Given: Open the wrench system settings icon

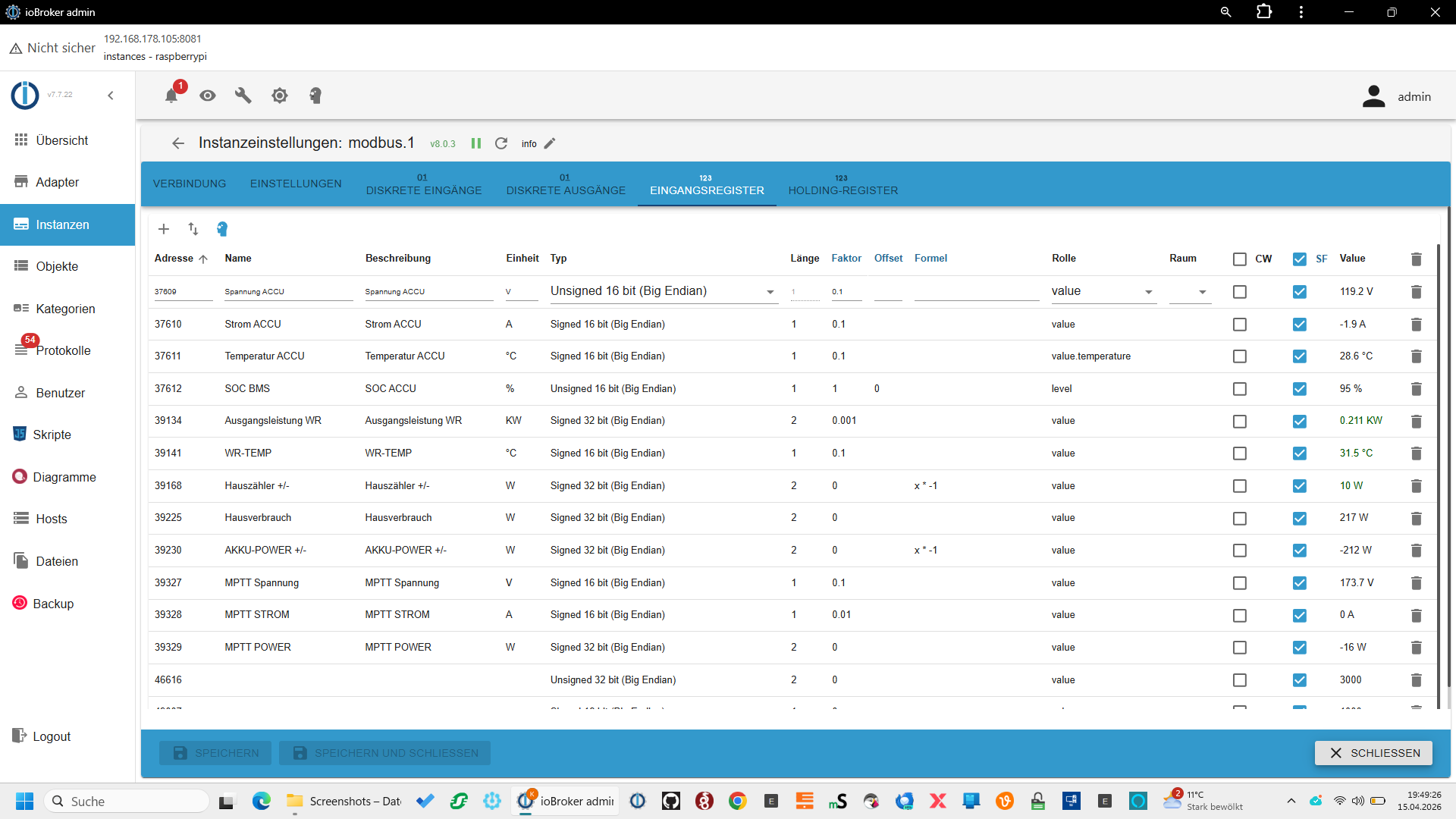Looking at the screenshot, I should tap(243, 96).
